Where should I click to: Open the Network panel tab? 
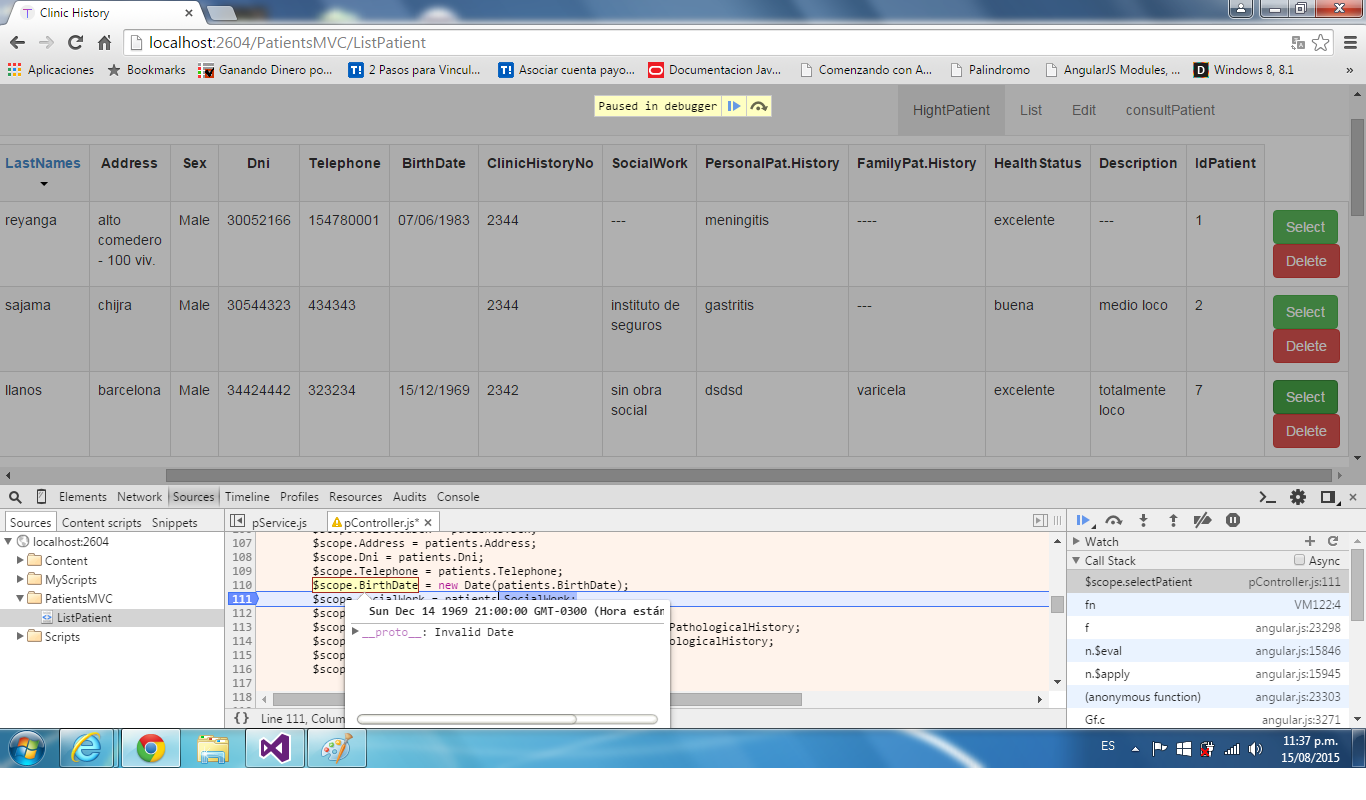139,497
